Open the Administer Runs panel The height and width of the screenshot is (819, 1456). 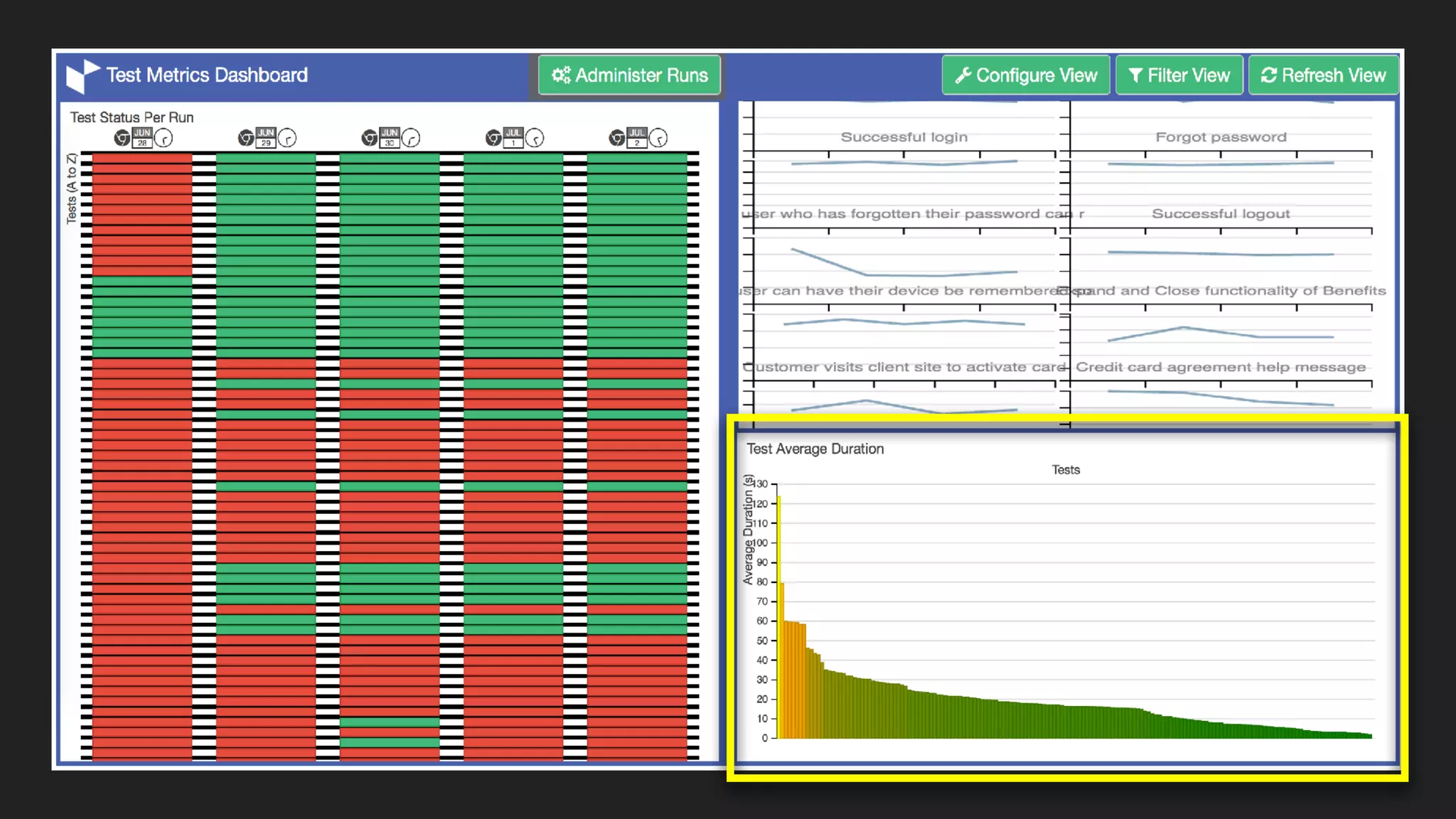tap(629, 75)
